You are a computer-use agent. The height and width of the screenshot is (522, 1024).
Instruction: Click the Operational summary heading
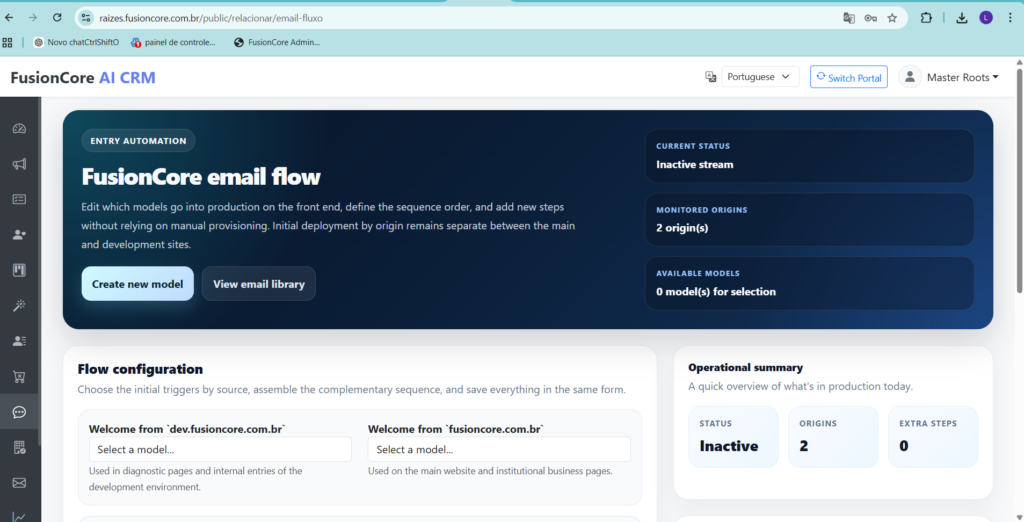(745, 368)
